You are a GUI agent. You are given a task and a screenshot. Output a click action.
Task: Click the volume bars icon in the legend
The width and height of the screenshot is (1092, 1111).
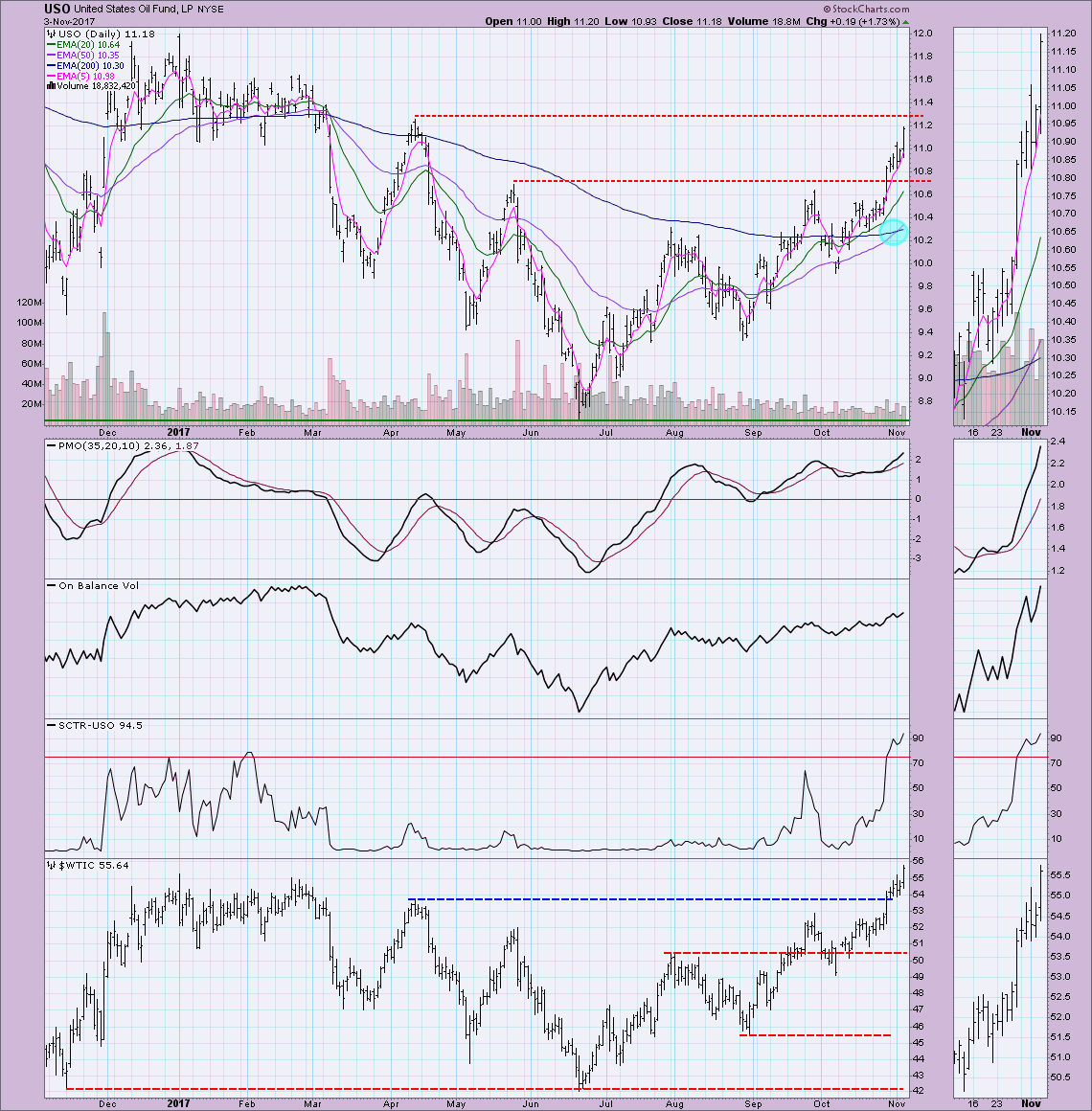pyautogui.click(x=51, y=86)
